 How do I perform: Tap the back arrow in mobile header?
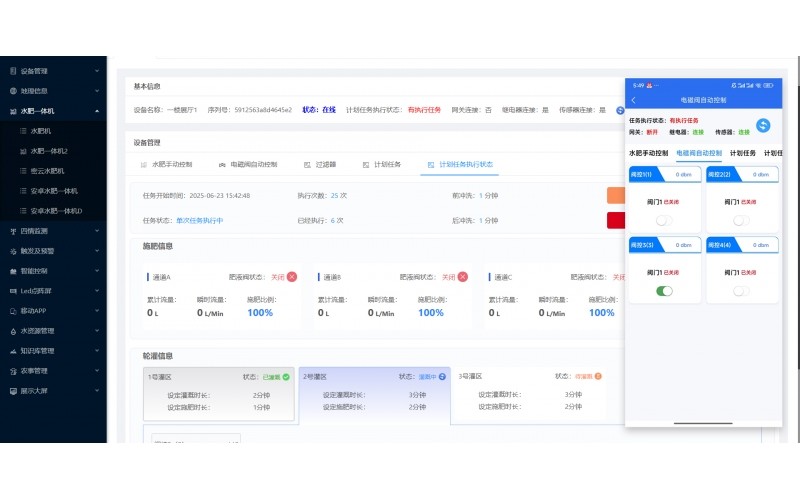point(634,100)
